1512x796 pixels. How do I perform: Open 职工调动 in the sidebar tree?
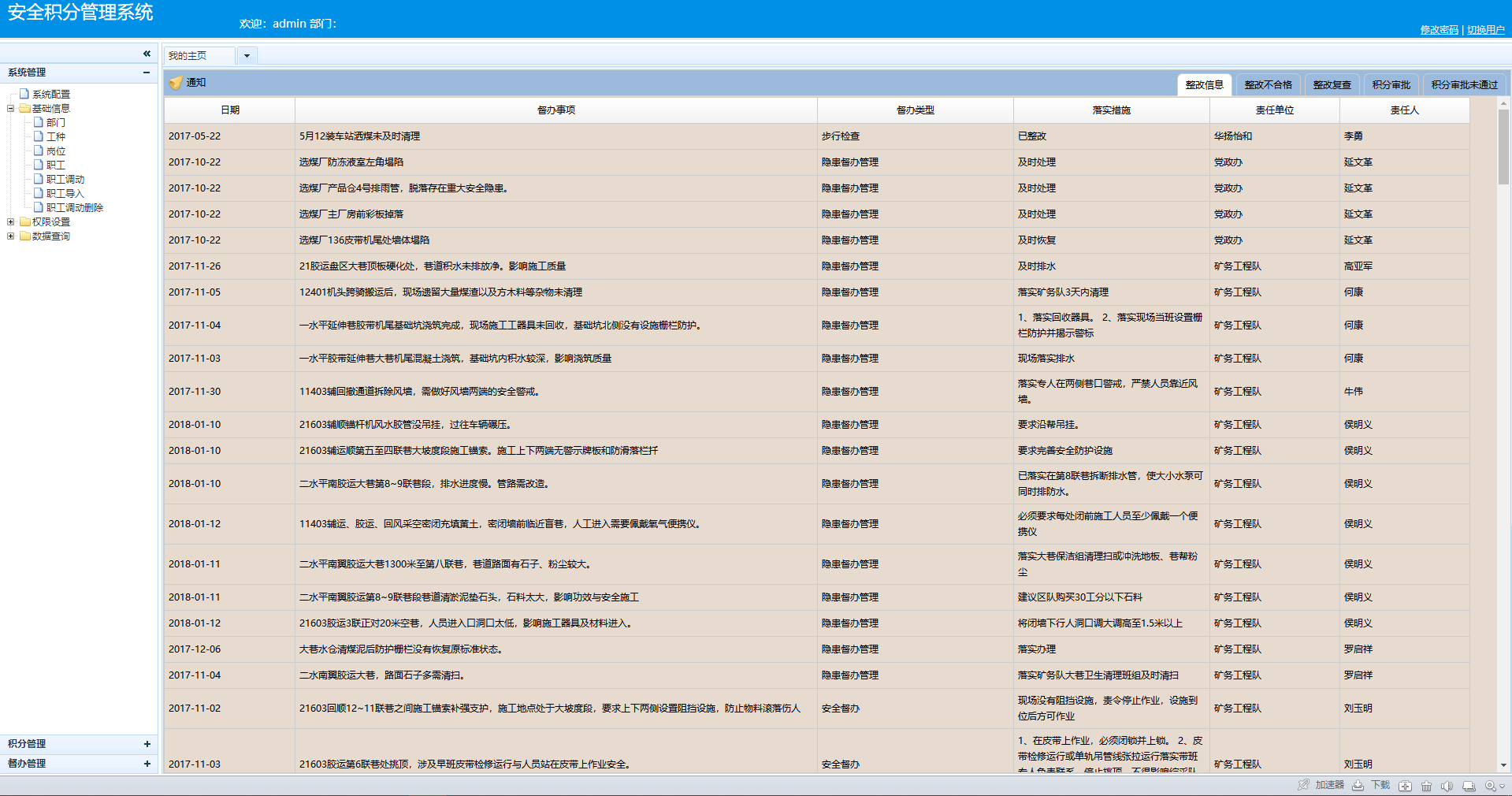click(x=65, y=180)
